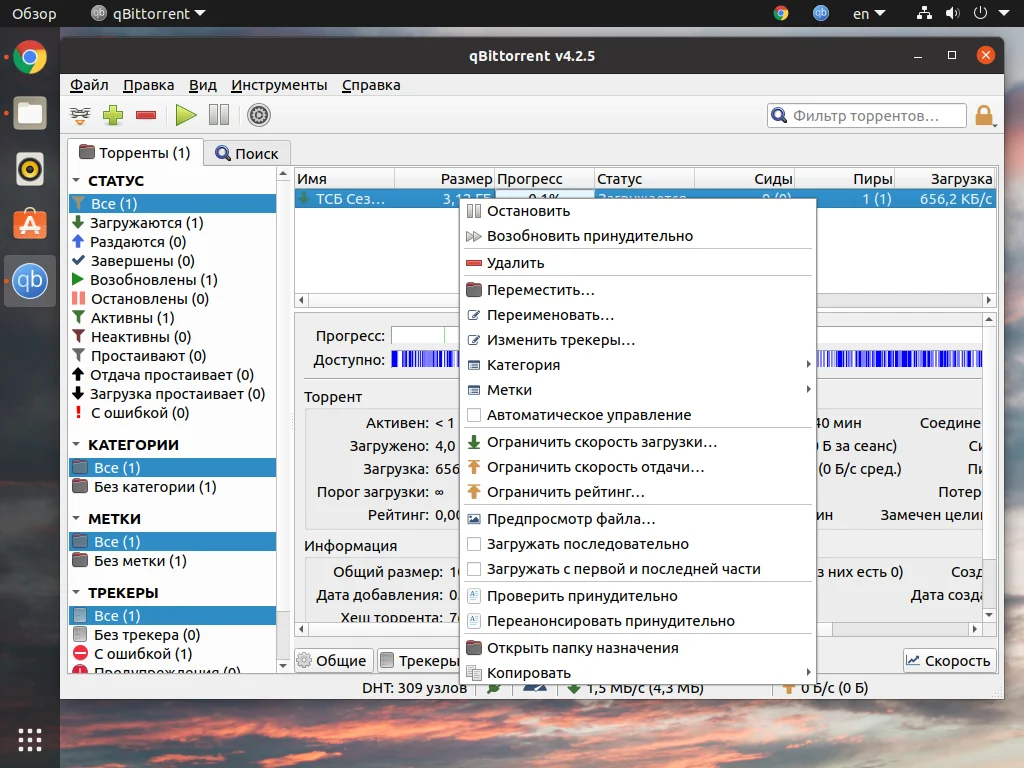Toggle Загружать последовательно checkbox
The image size is (1024, 768).
click(x=475, y=544)
